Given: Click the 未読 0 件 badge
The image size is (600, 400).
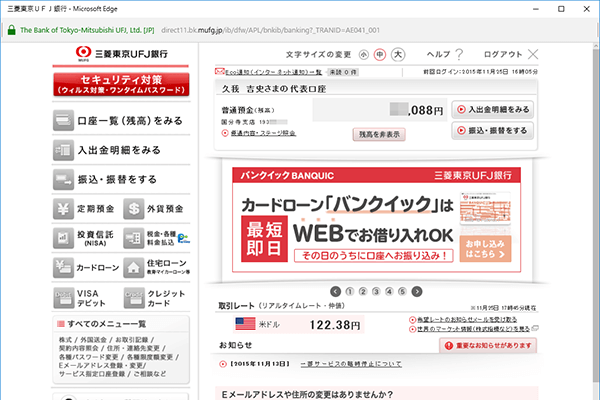Looking at the screenshot, I should coord(343,72).
